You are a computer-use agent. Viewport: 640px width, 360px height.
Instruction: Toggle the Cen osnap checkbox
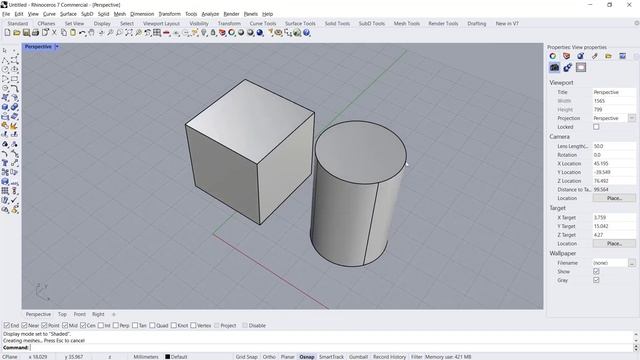click(x=83, y=325)
